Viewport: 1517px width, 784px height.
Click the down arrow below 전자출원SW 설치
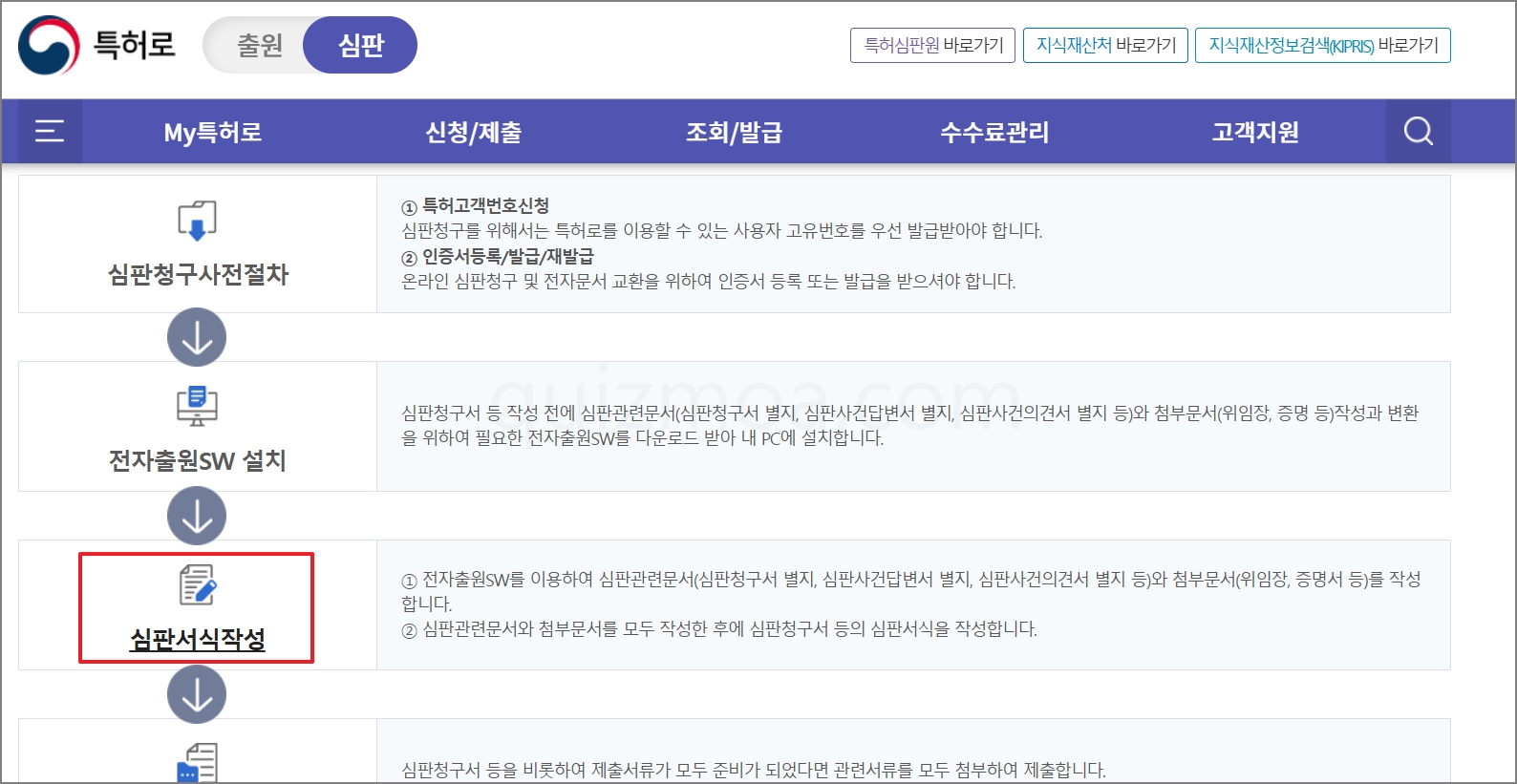pyautogui.click(x=197, y=516)
